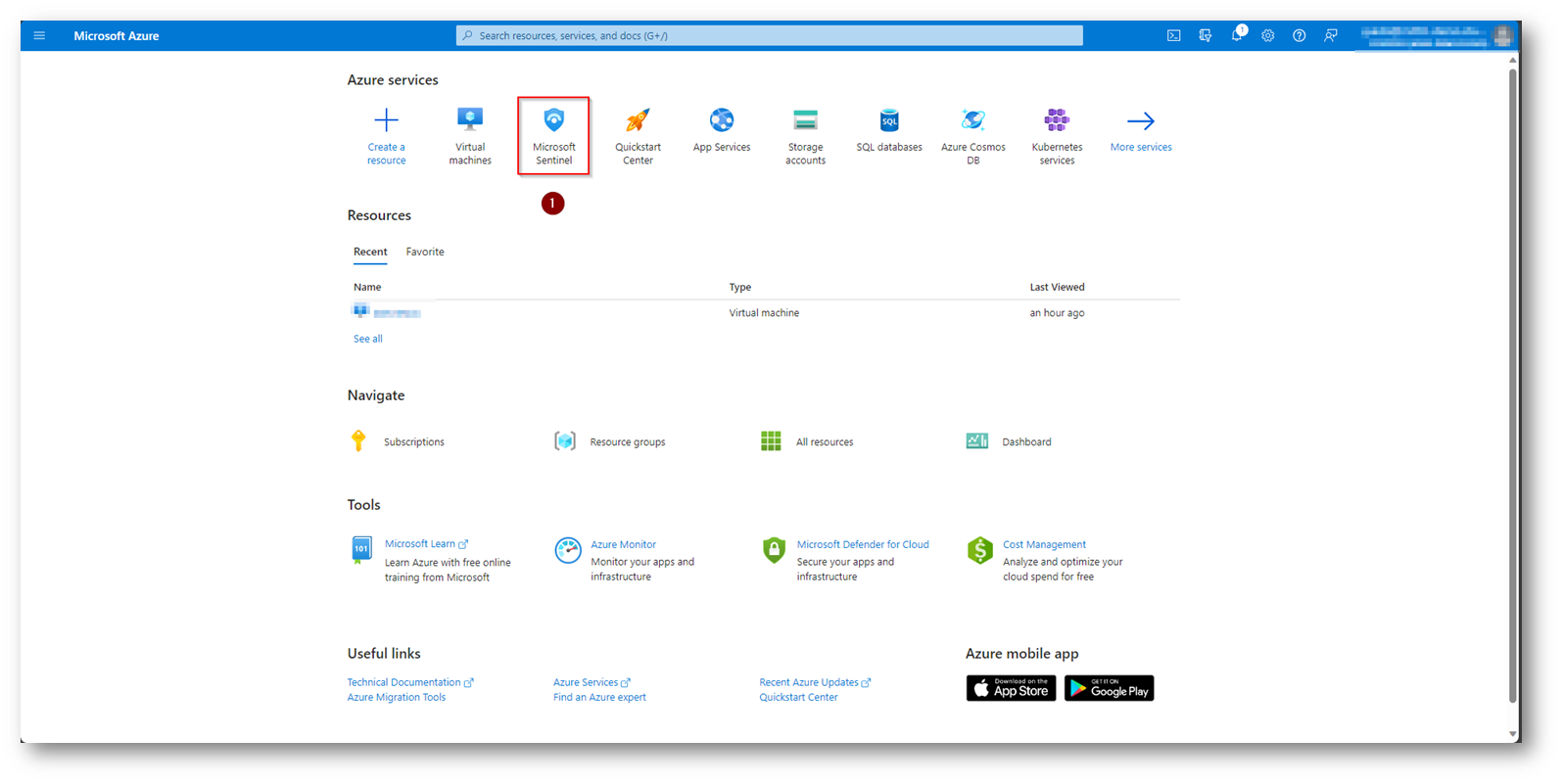Click Get it on Google Play badge

(1110, 688)
